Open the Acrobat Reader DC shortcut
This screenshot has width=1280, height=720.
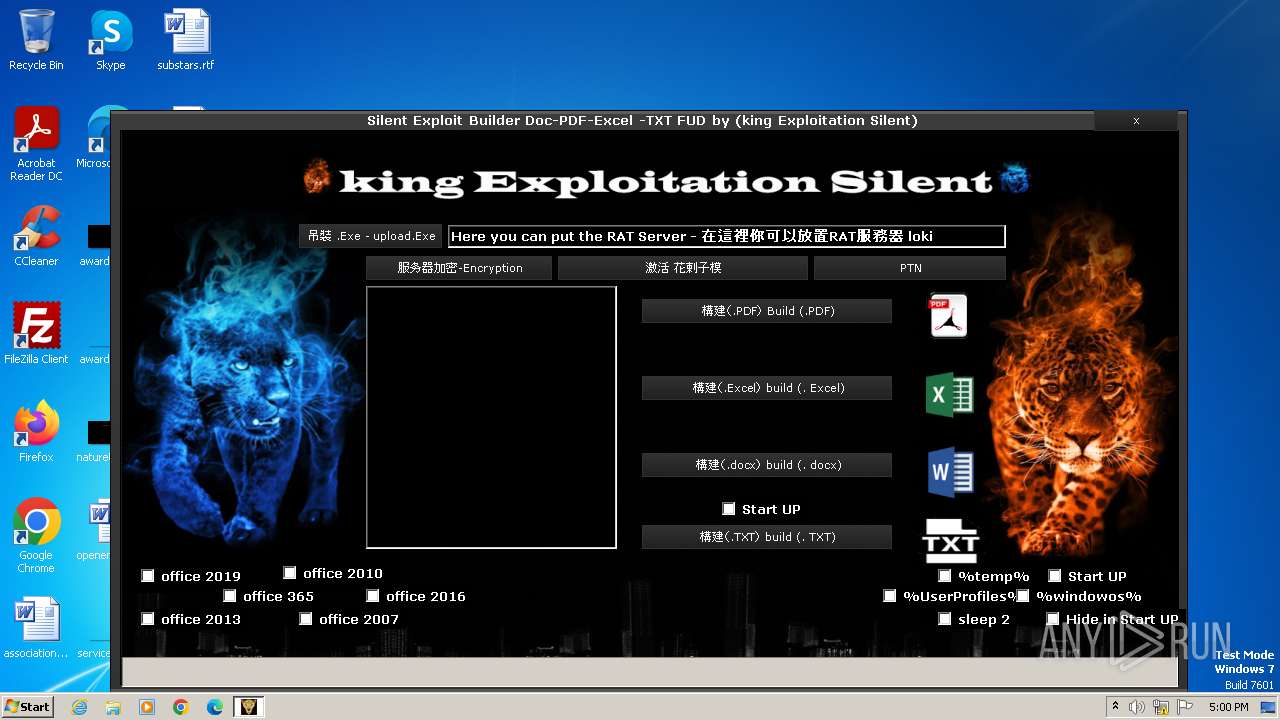point(36,145)
